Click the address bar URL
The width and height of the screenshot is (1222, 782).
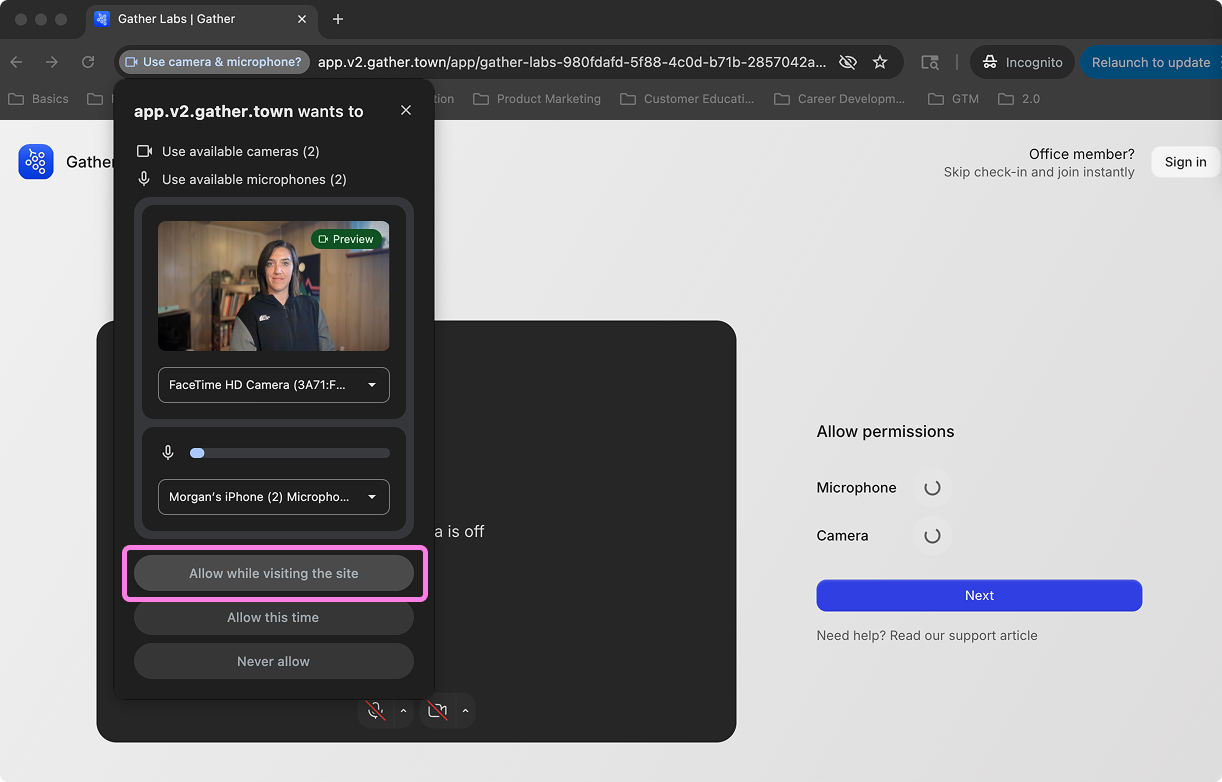coord(572,62)
